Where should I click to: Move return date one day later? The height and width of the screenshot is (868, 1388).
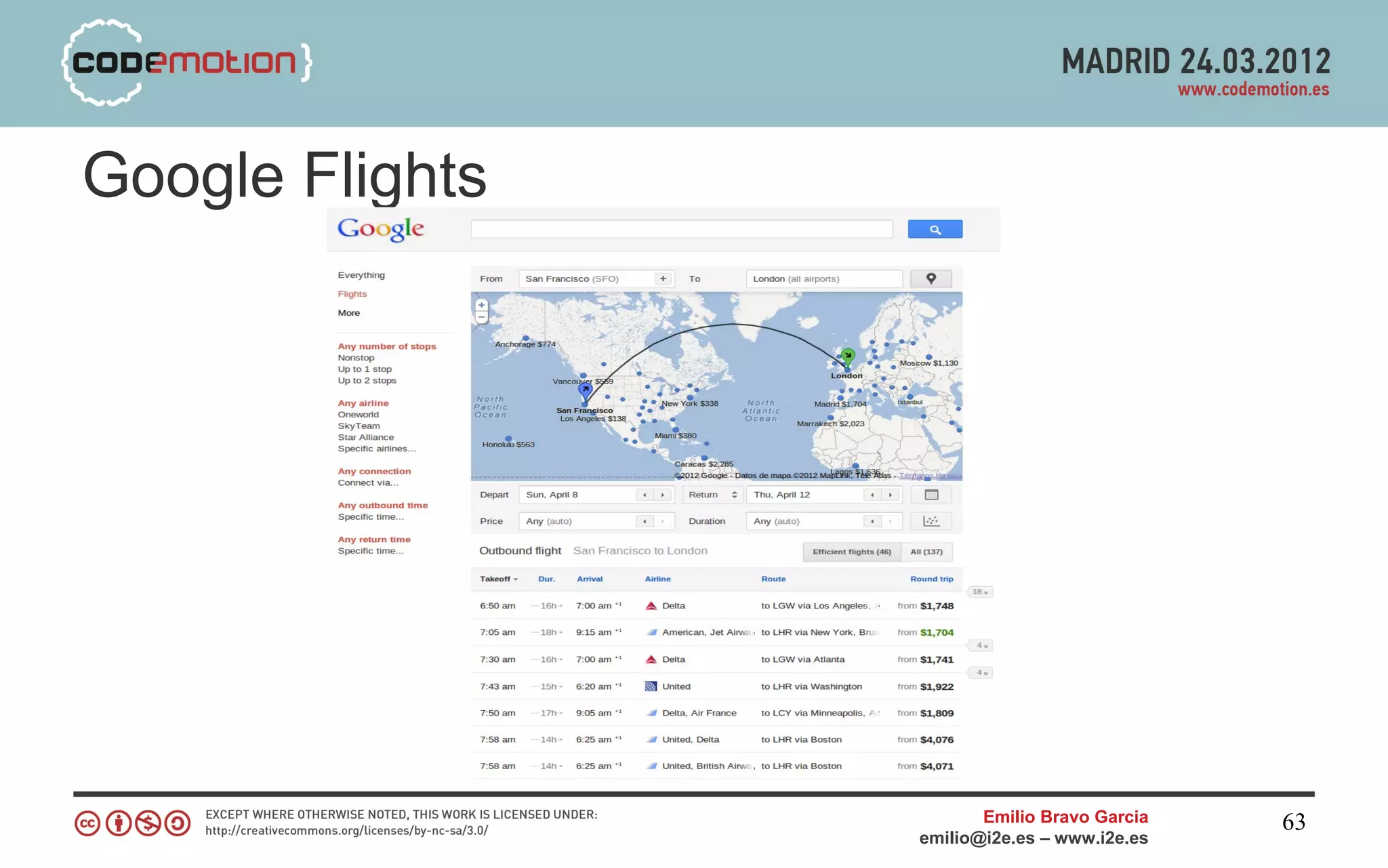click(x=890, y=495)
